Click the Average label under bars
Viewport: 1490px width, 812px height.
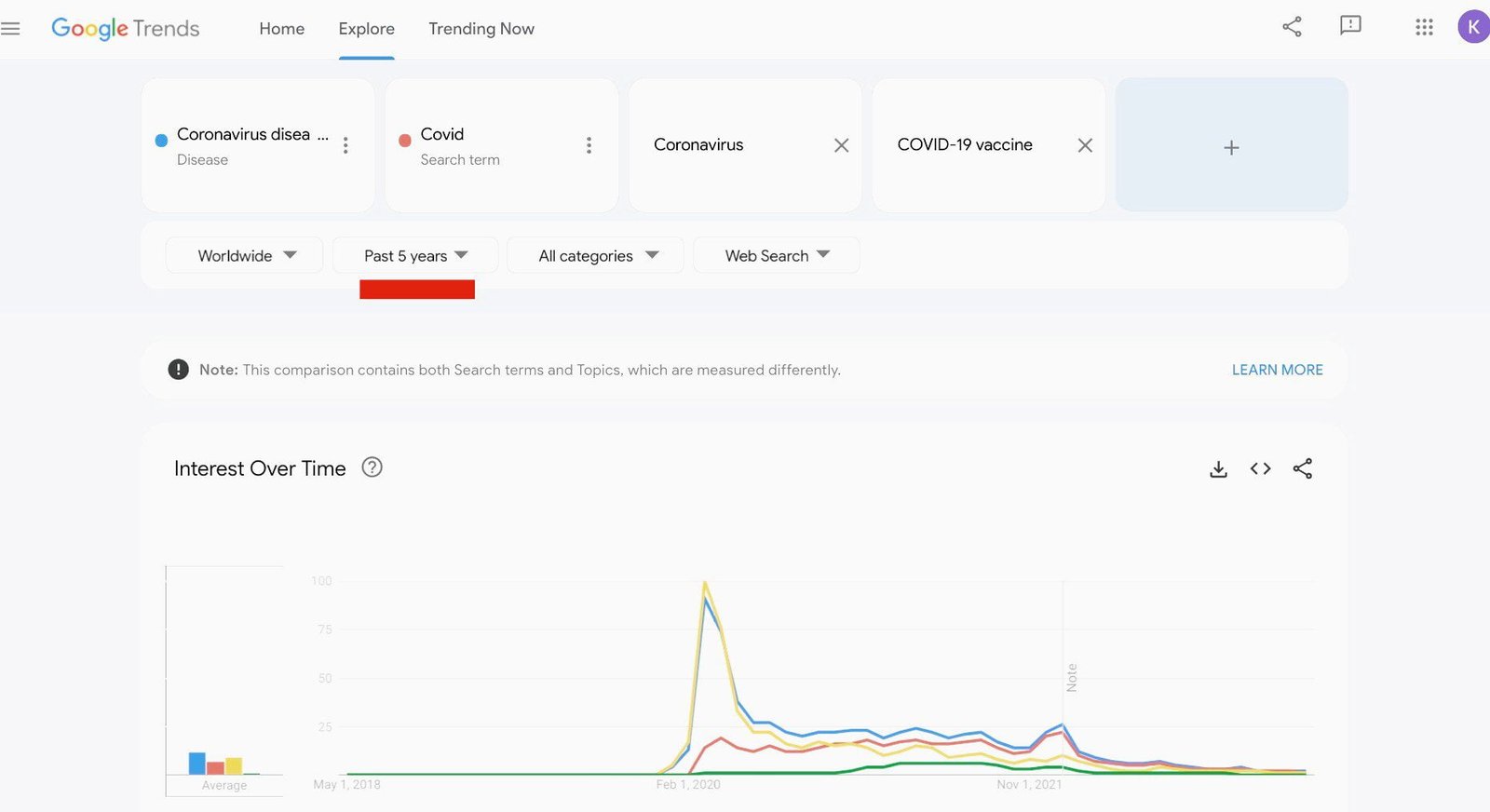pos(224,785)
